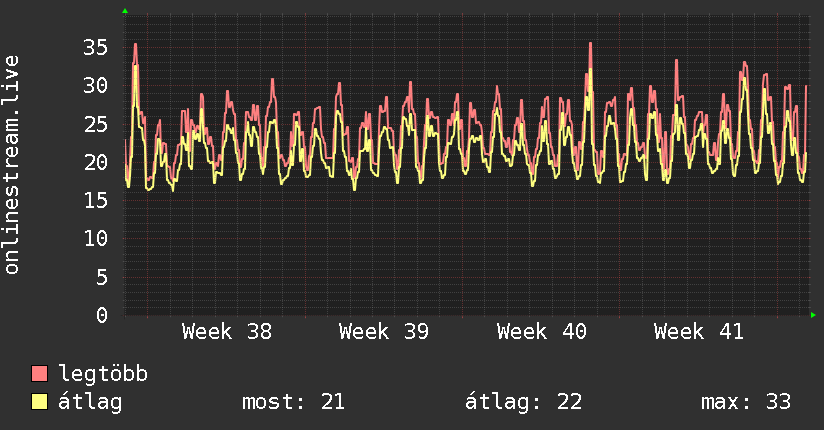Click the 'max: 33' statistic

click(x=746, y=402)
